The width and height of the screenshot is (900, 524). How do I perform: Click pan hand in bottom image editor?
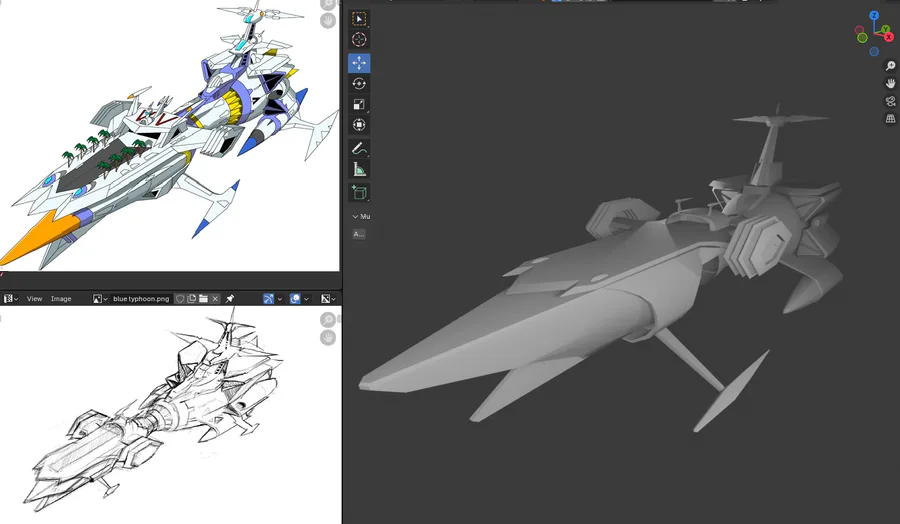(x=328, y=337)
